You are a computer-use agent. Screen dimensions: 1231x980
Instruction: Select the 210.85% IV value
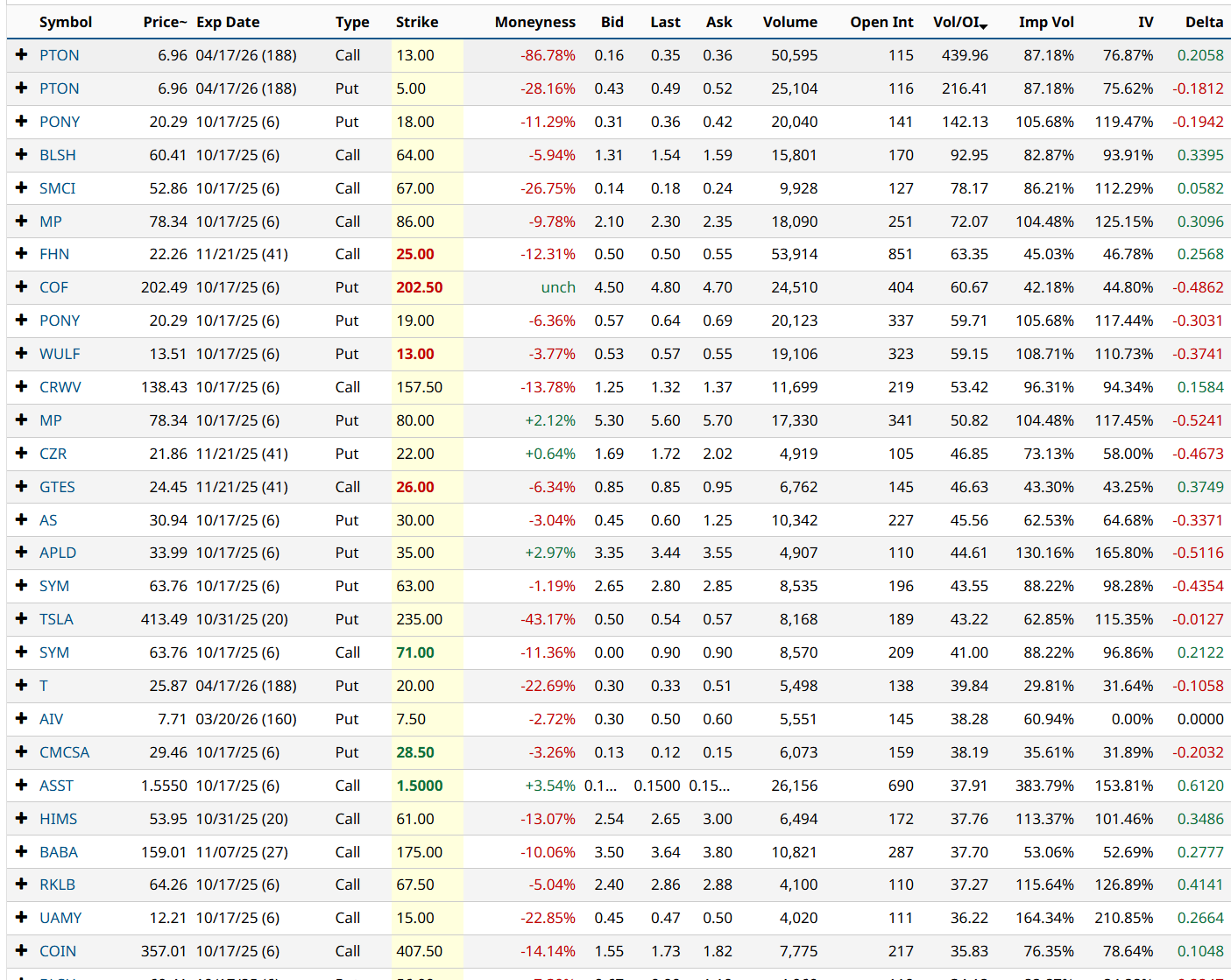point(1124,918)
